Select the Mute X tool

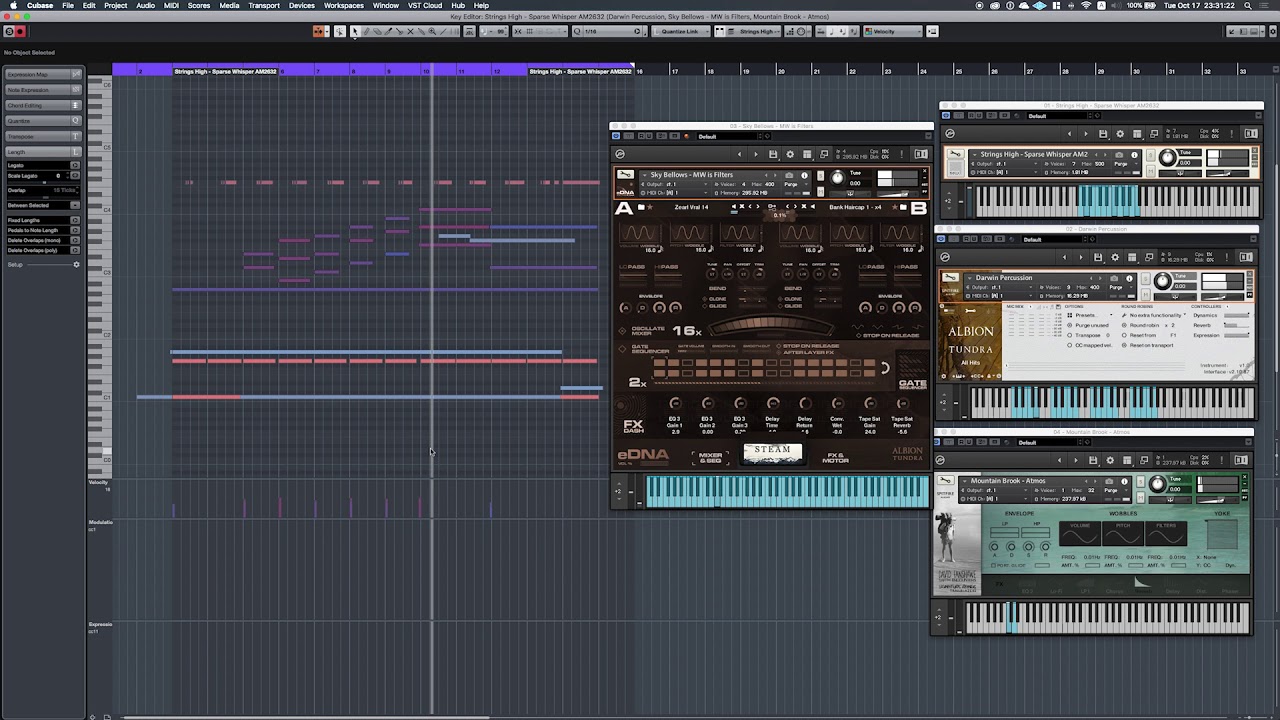(410, 31)
